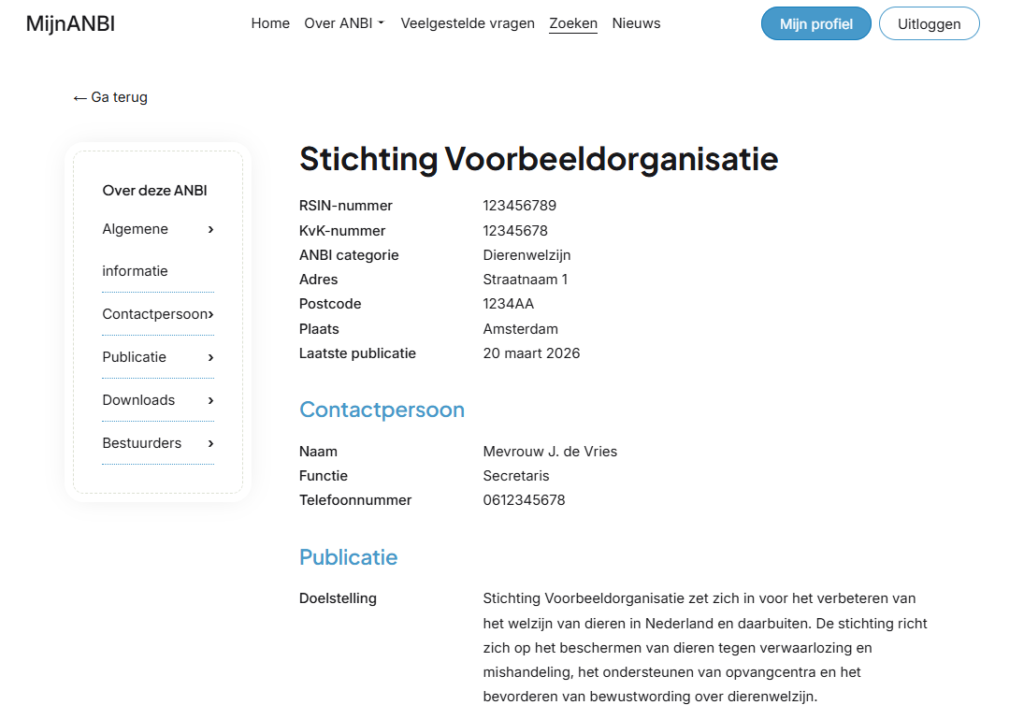1024x705 pixels.
Task: Expand the Over ANBI dropdown menu
Action: [x=344, y=24]
